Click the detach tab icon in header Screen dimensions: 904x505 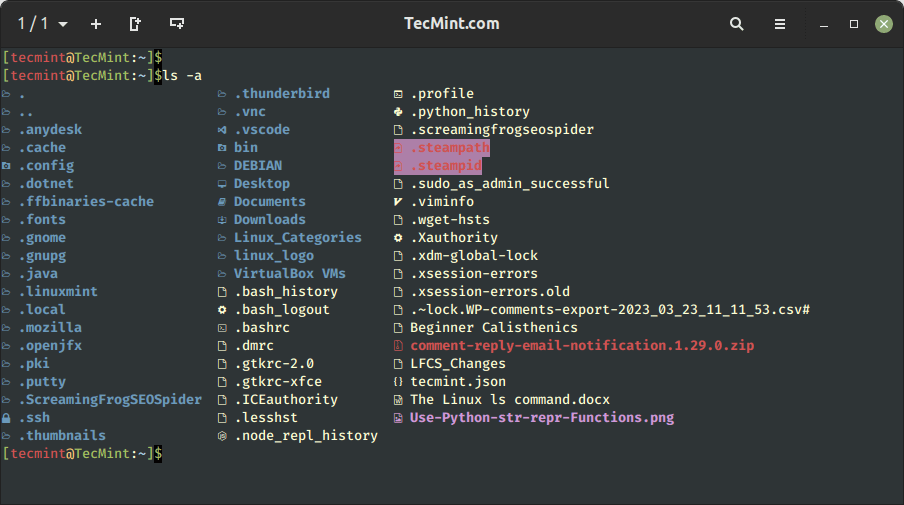tap(135, 23)
